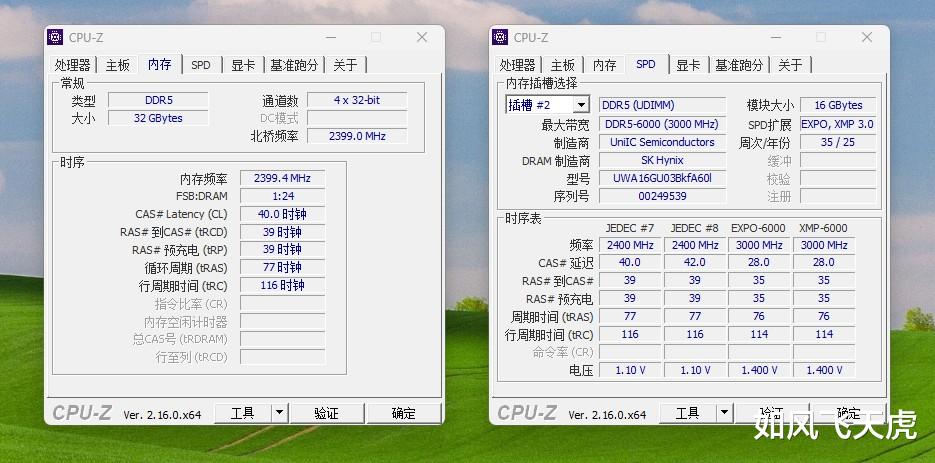Open 基准跑分 tab in right window
This screenshot has height=463, width=935.
click(739, 65)
